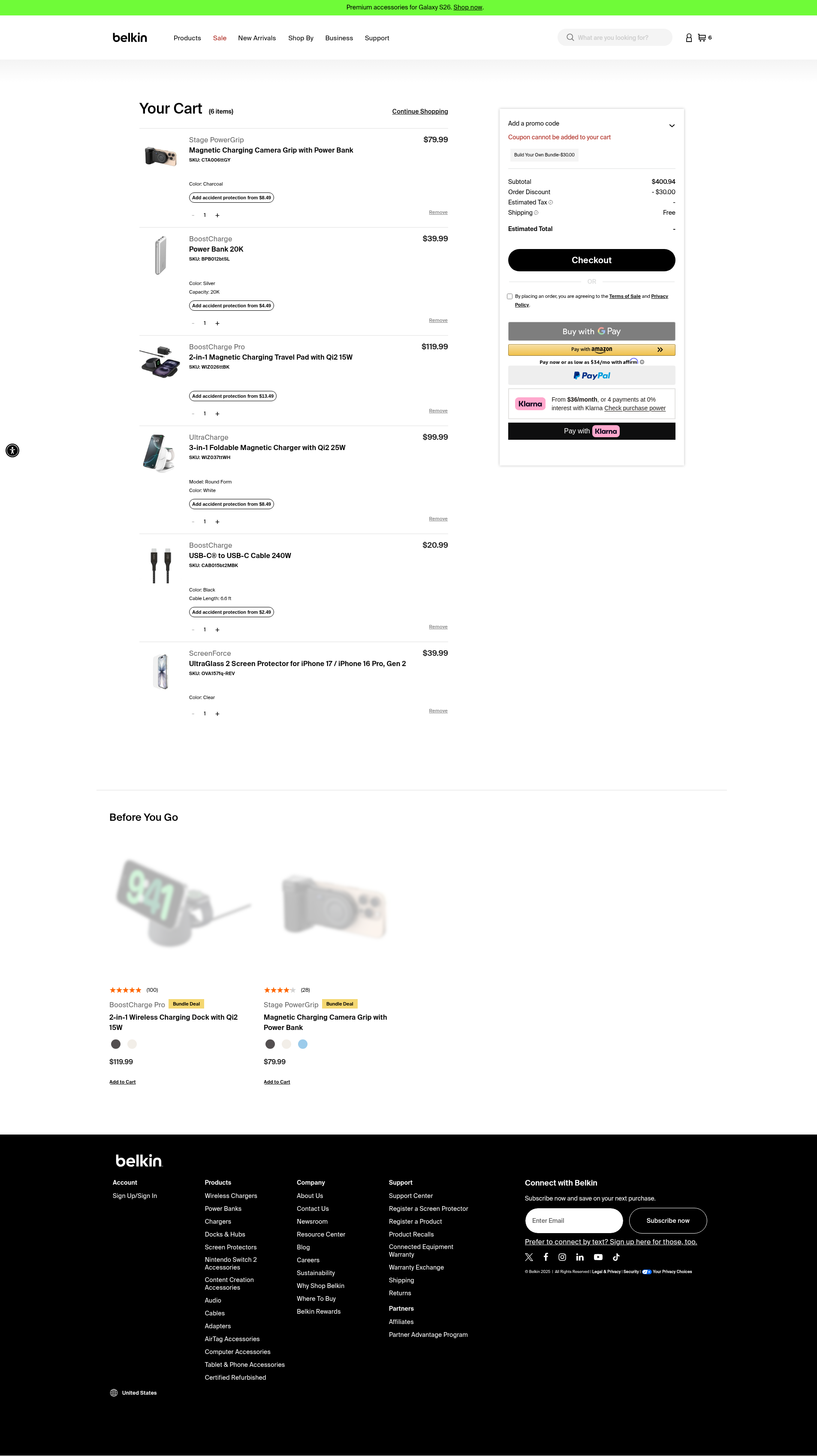Visit Belkin's YouTube channel icon
817x1456 pixels.
[x=598, y=1257]
